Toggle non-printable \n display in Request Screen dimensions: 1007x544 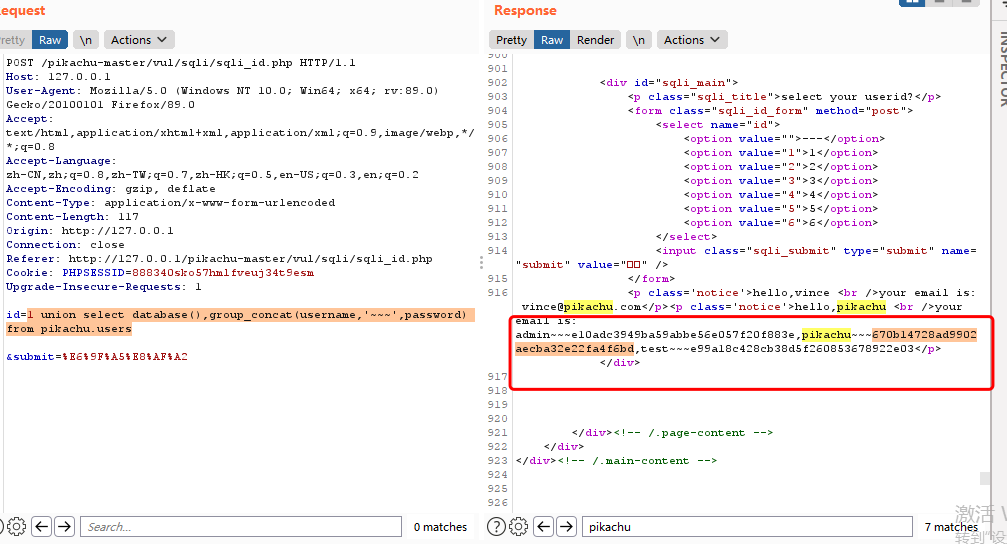(85, 40)
